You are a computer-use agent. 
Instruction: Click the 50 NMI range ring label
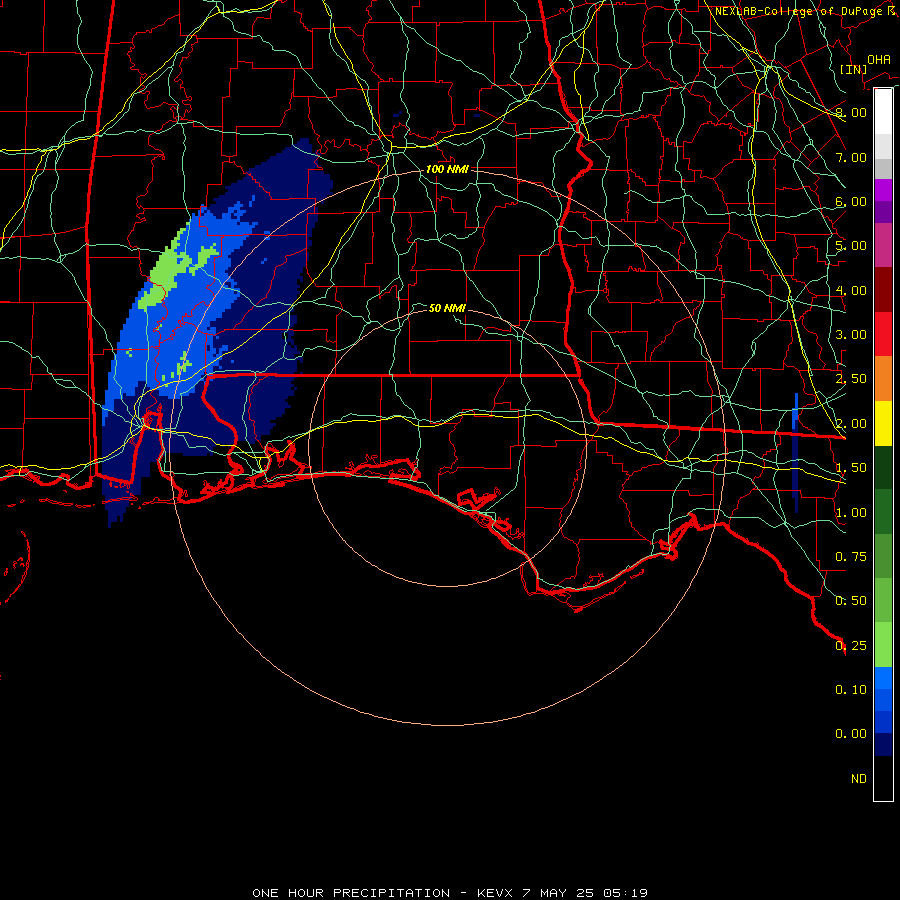point(447,308)
